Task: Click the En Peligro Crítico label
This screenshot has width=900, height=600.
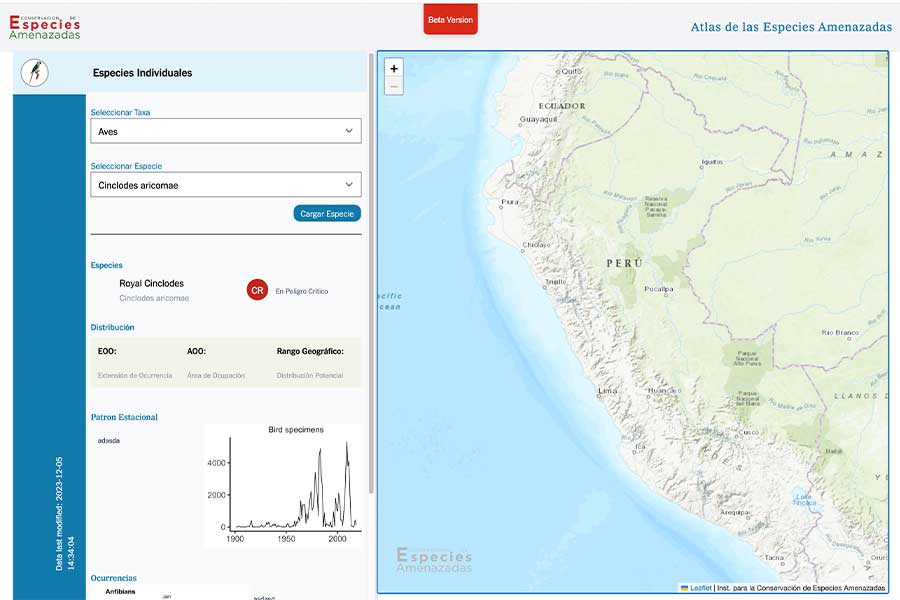Action: pos(301,291)
